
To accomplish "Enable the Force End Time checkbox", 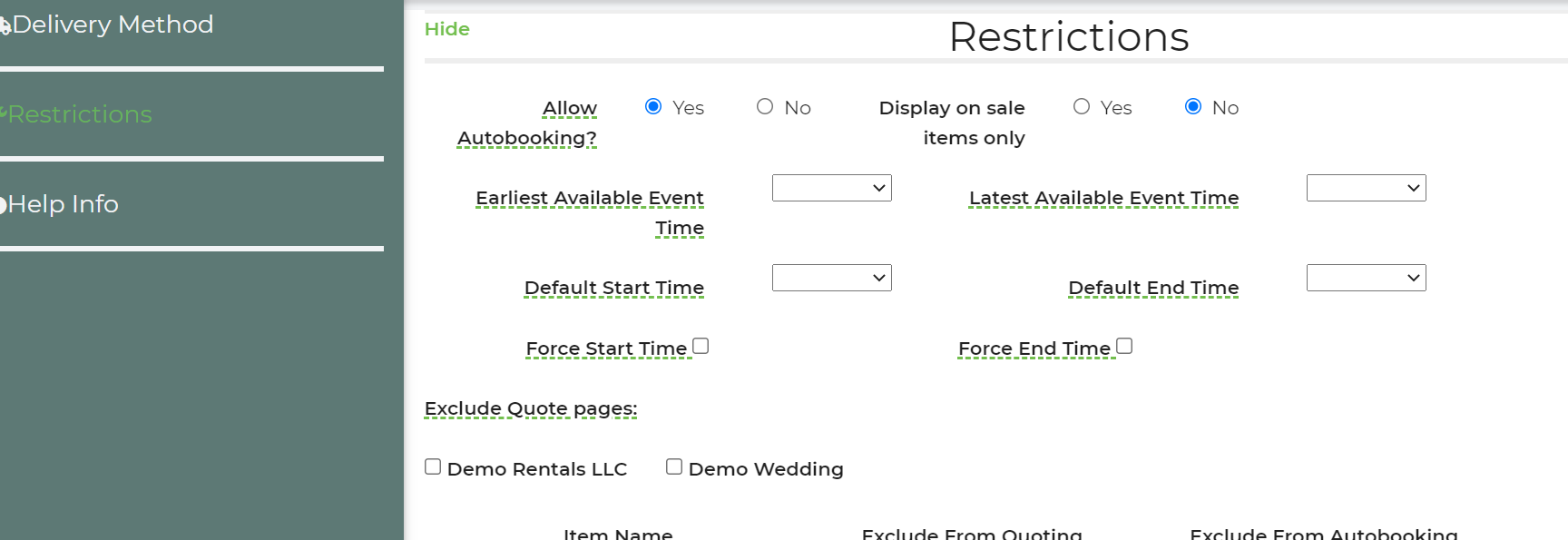I will (1124, 346).
